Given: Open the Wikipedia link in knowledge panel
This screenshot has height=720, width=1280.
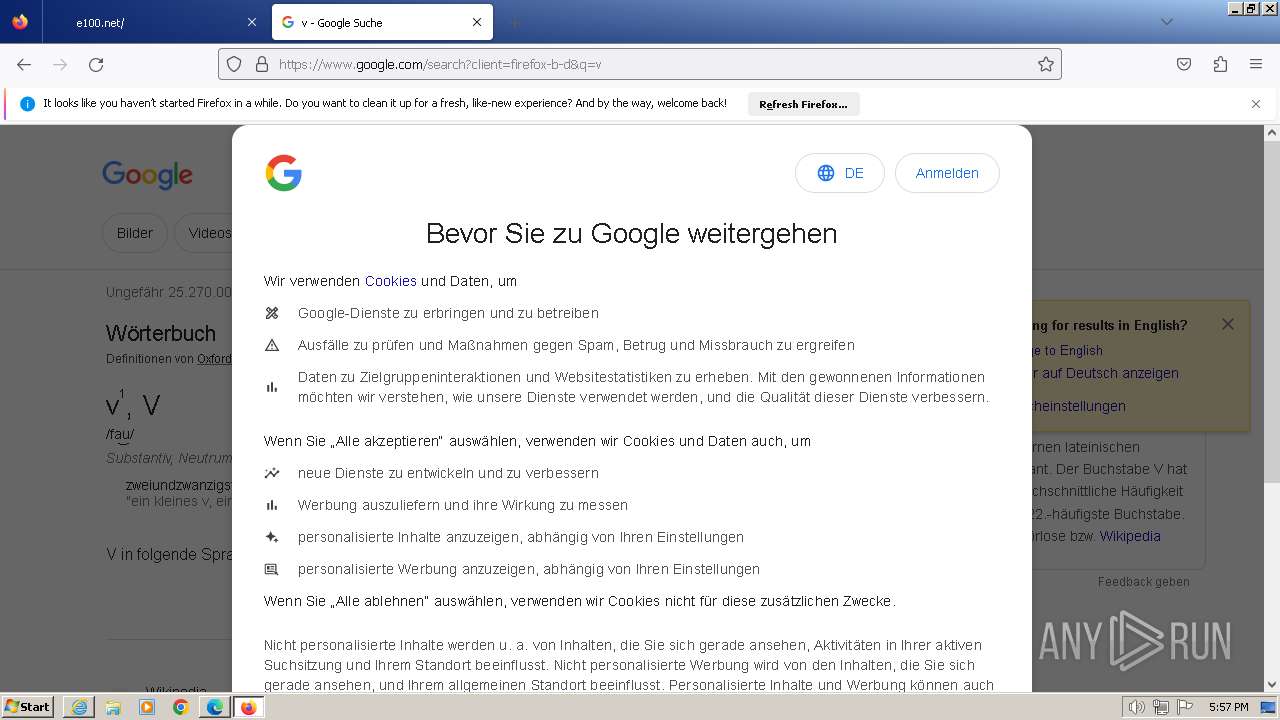Looking at the screenshot, I should (1130, 536).
